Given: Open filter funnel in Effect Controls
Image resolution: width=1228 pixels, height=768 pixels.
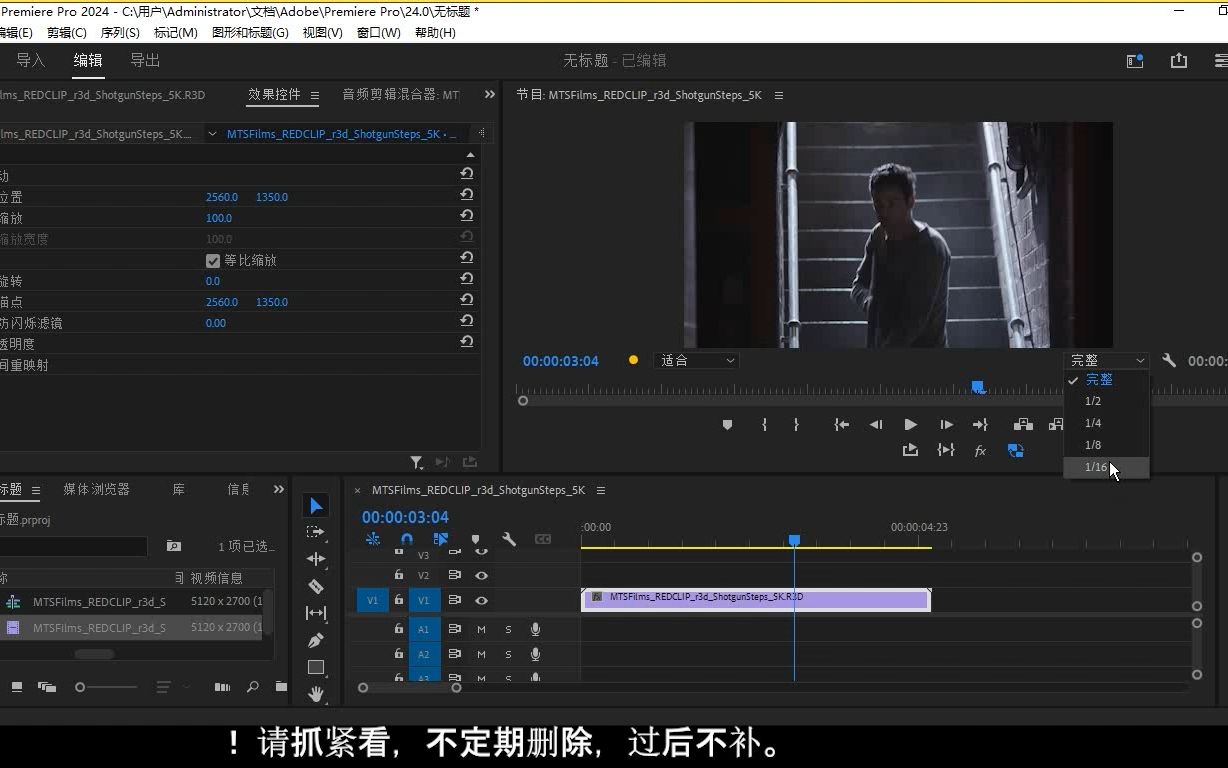Looking at the screenshot, I should 416,462.
